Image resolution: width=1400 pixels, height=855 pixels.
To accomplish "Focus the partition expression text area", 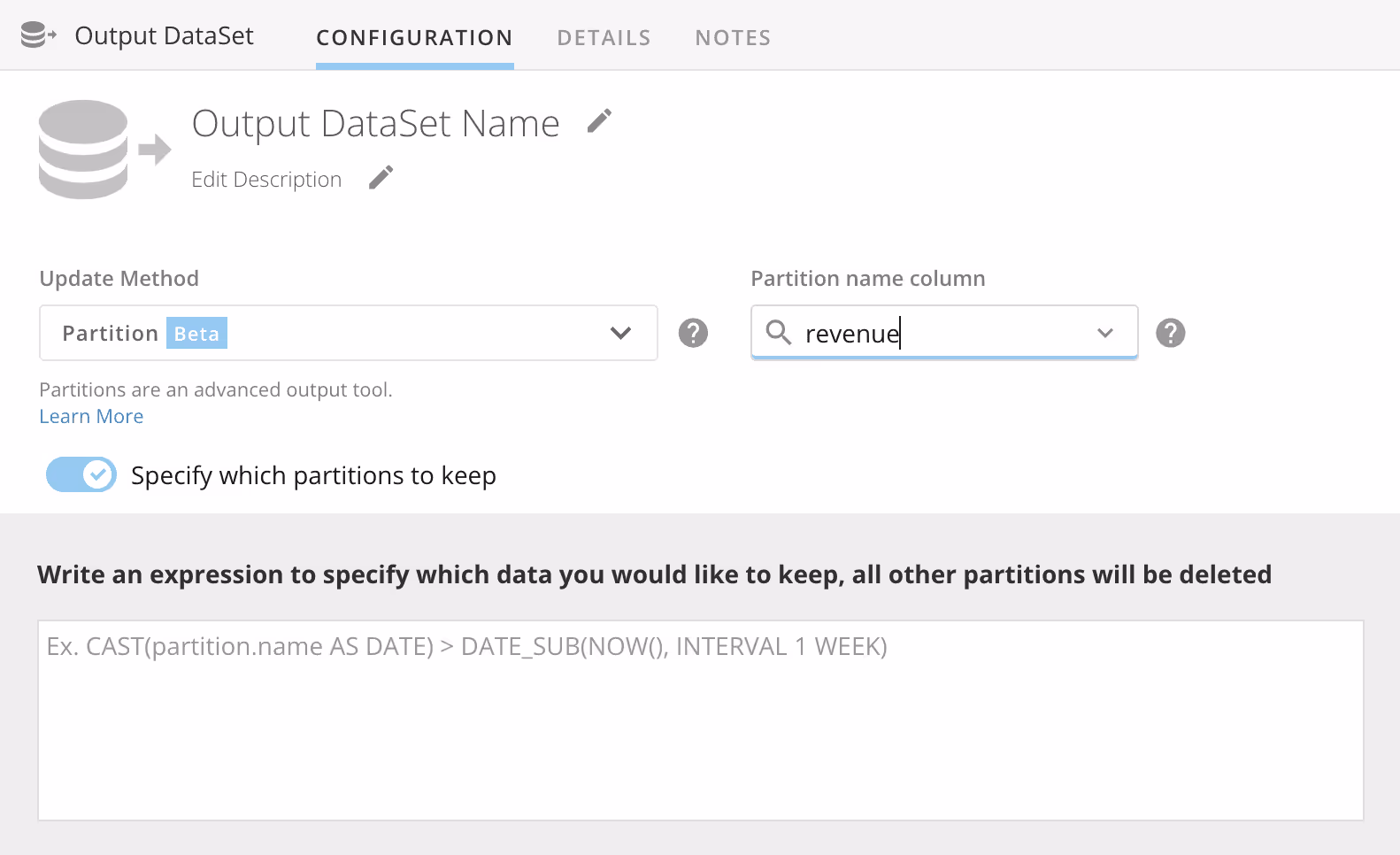I will [701, 720].
